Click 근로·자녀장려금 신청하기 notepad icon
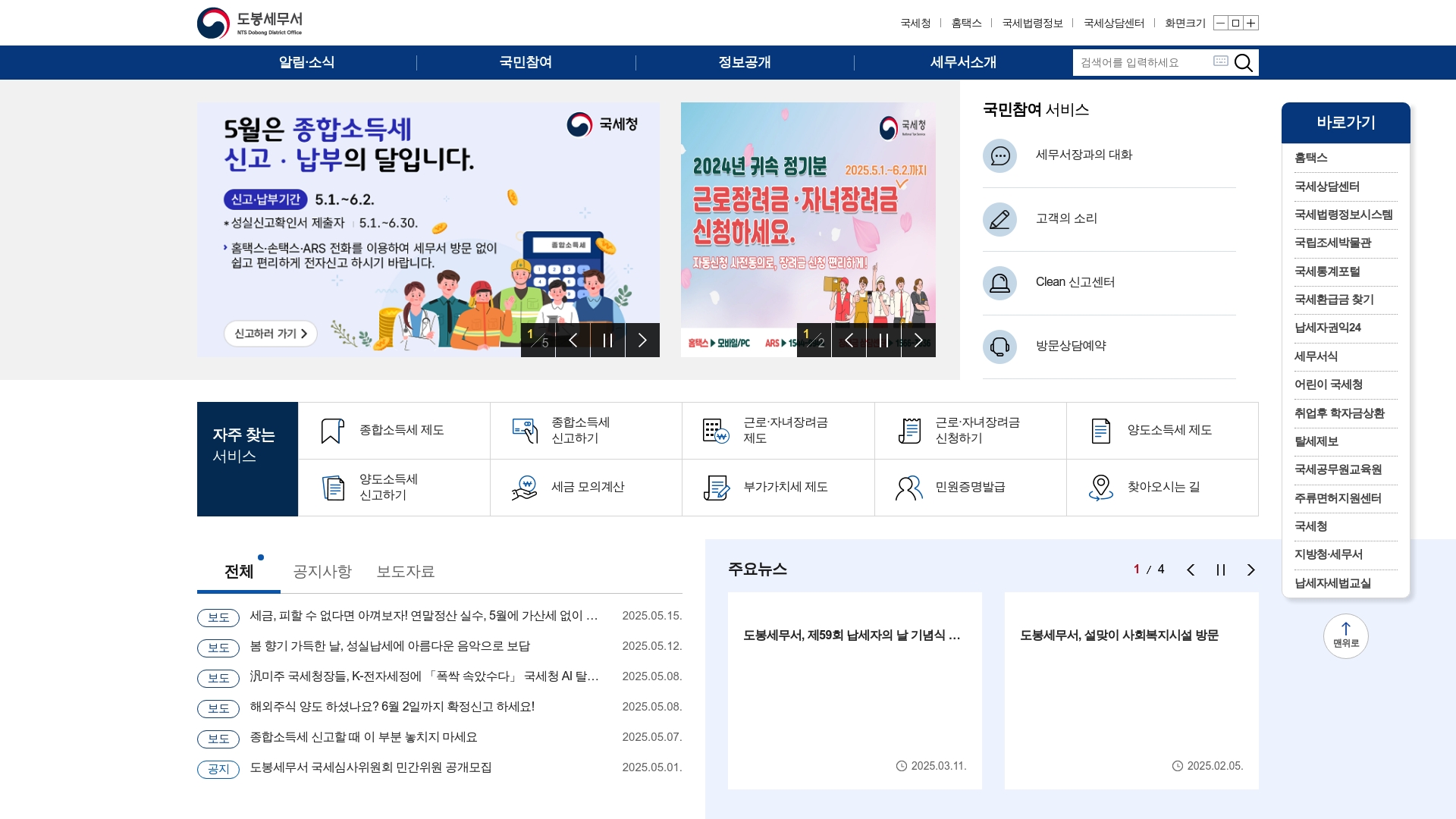 (908, 431)
